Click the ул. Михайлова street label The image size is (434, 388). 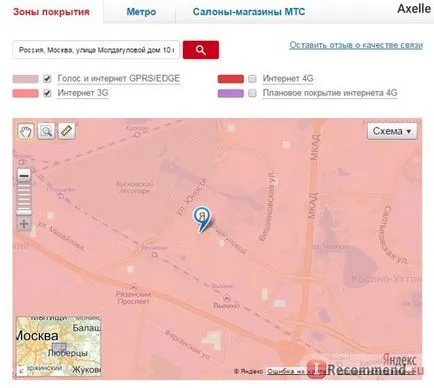(x=60, y=235)
